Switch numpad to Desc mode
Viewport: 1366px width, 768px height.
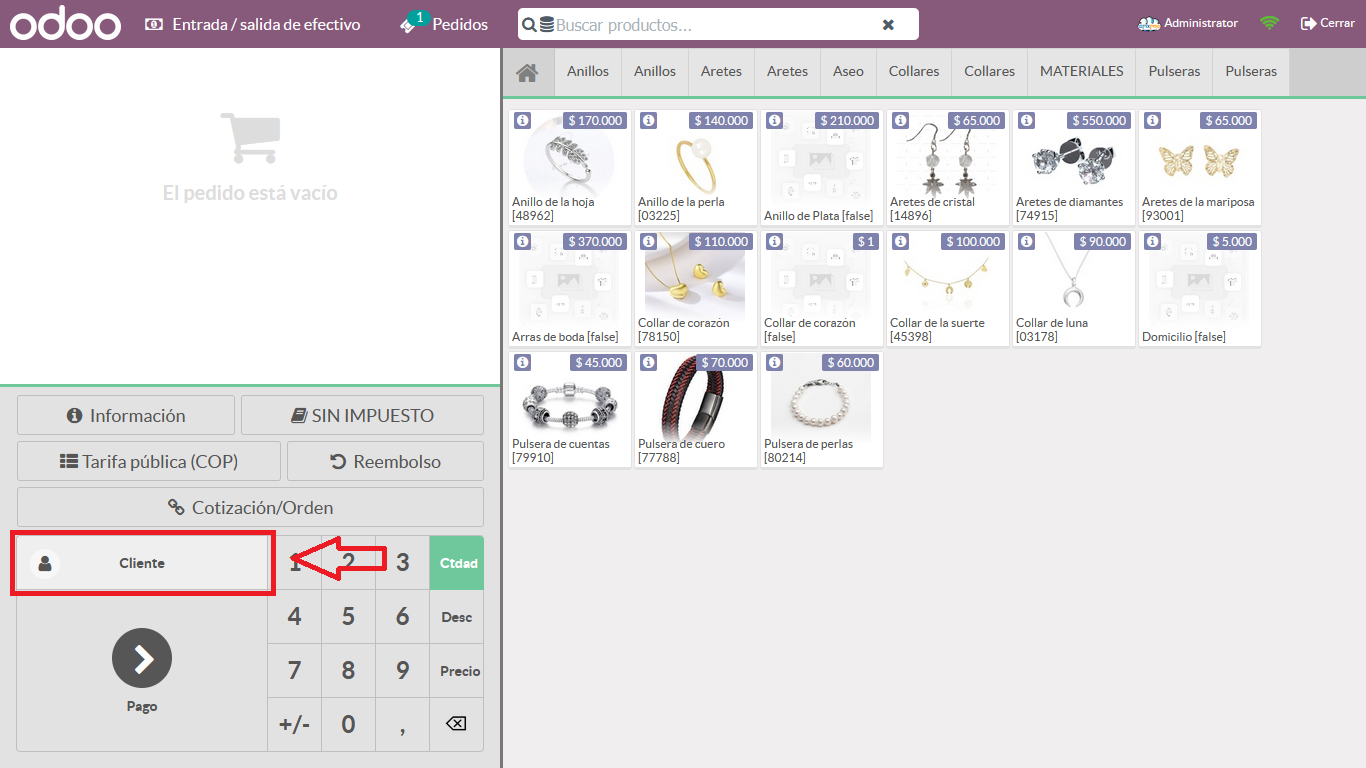(456, 617)
